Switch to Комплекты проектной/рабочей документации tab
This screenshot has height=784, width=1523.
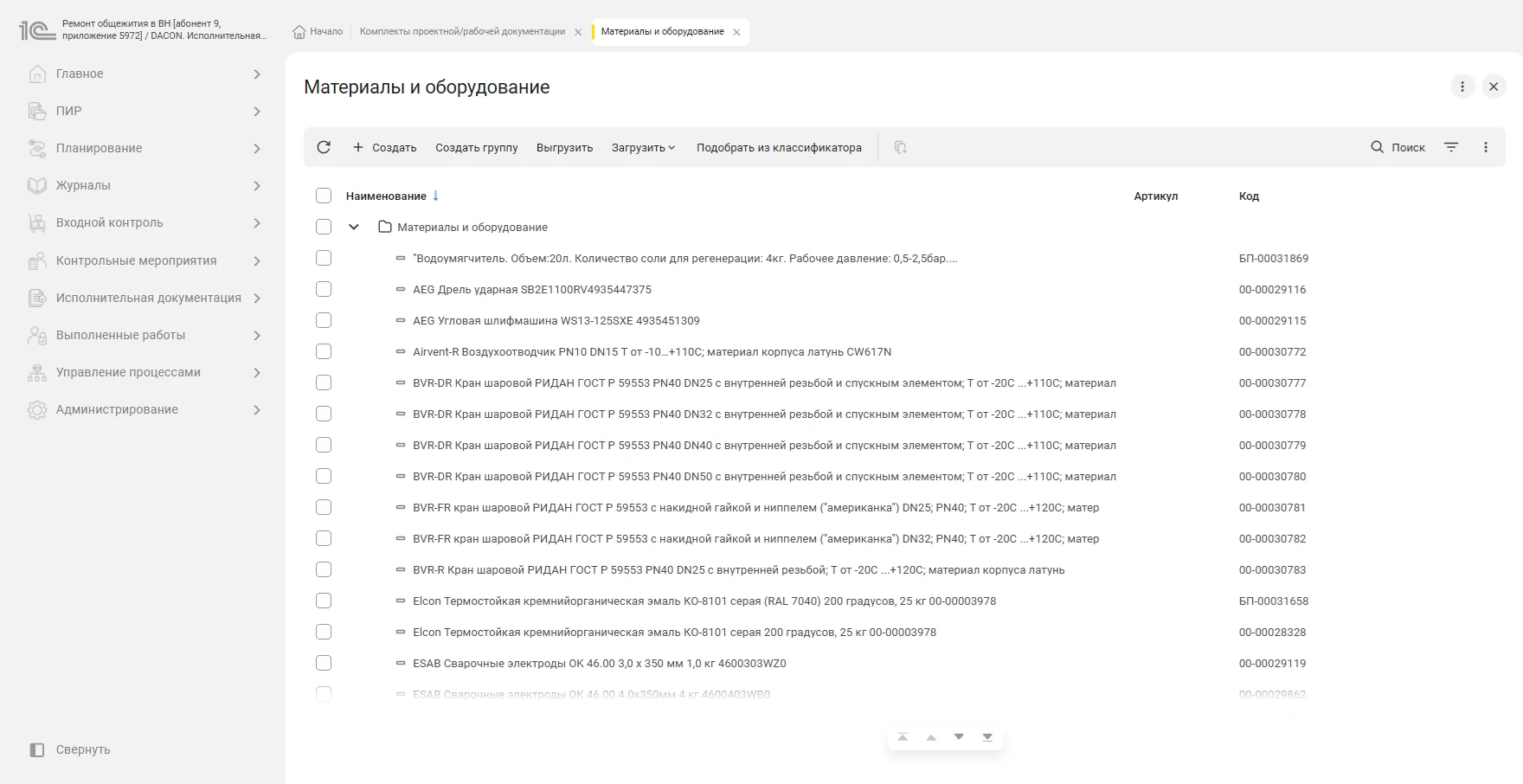tap(462, 31)
